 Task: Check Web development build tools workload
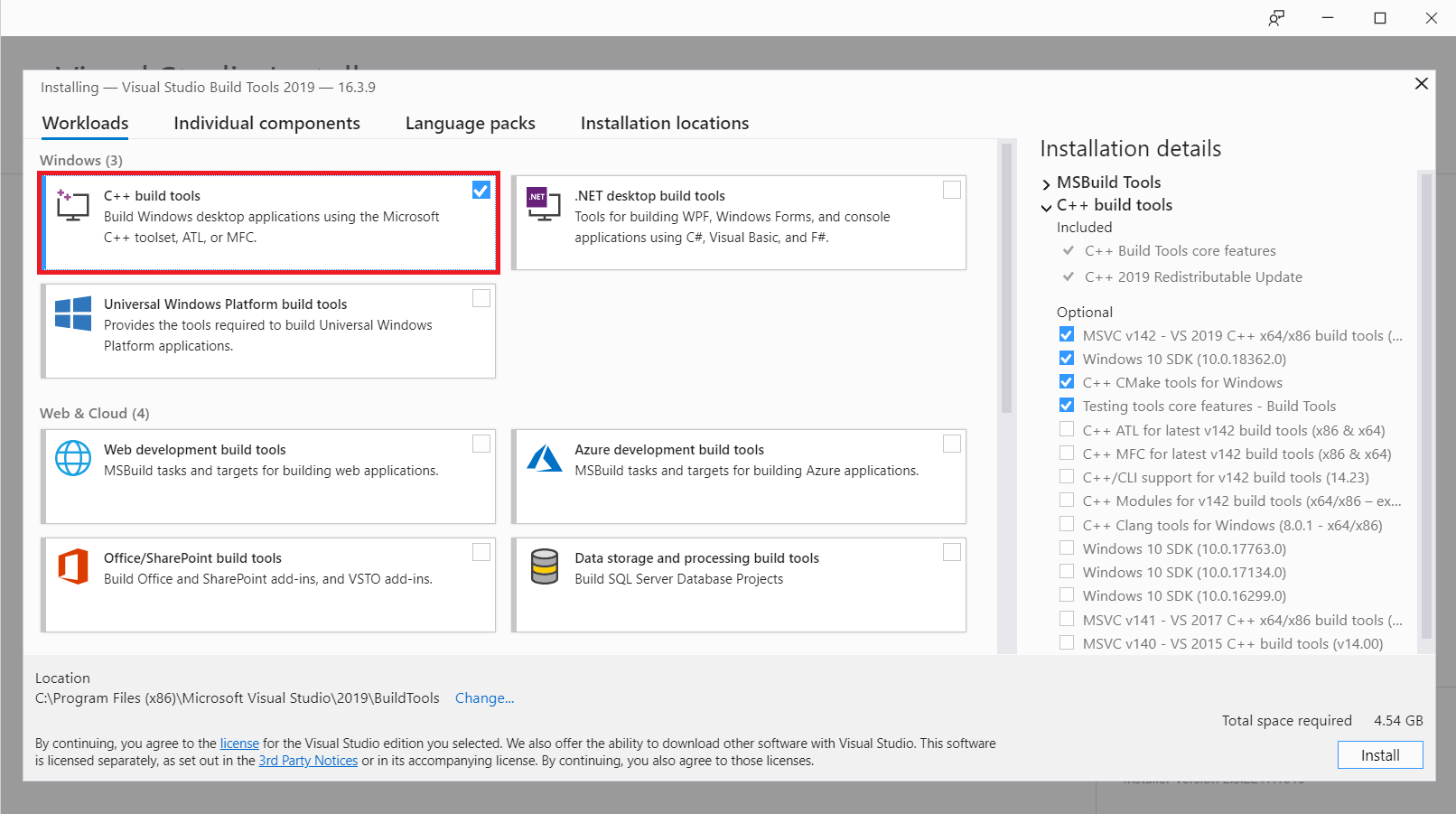point(481,444)
